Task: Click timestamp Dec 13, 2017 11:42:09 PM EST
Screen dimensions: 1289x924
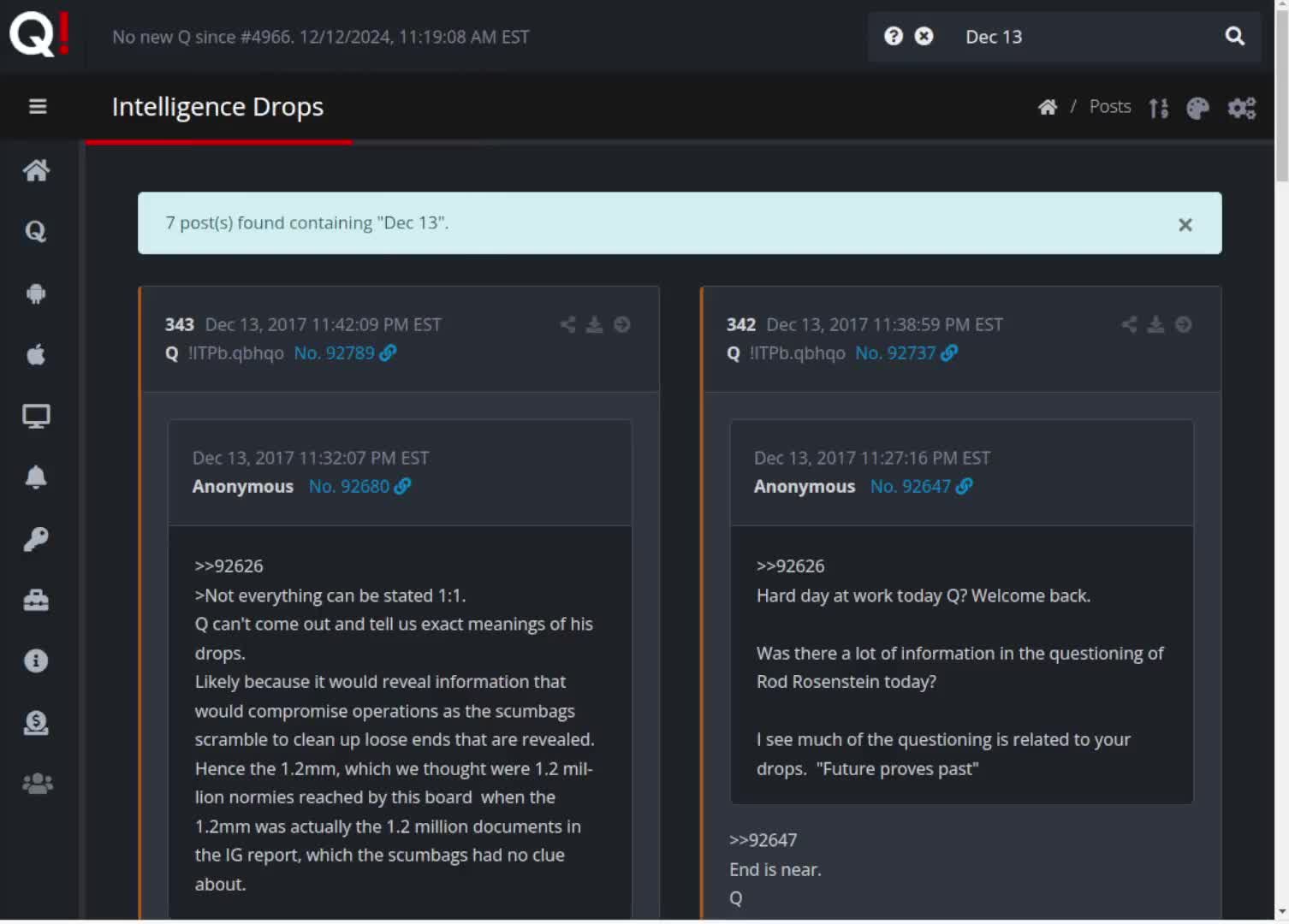Action: 324,324
